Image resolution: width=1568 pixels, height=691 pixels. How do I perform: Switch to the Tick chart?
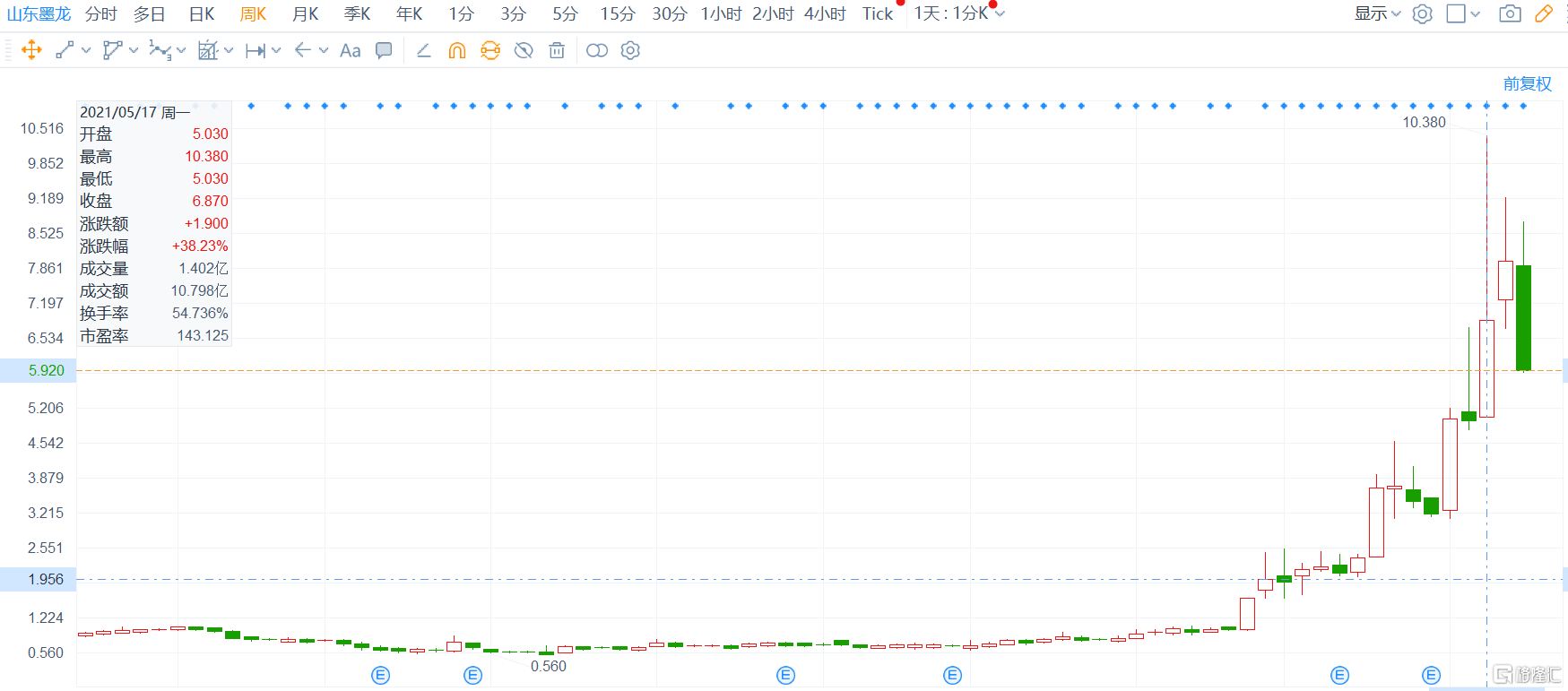pos(878,13)
